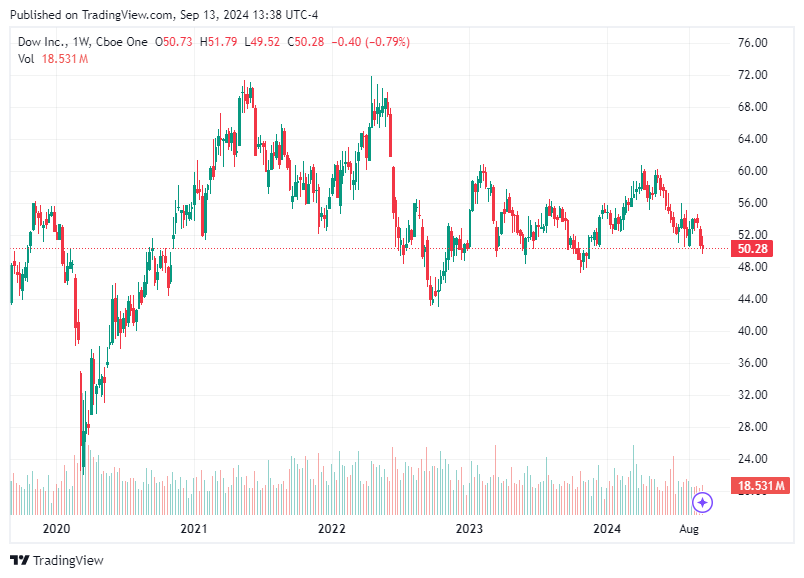Select the Aug label on time axis
The image size is (804, 578).
(x=689, y=530)
